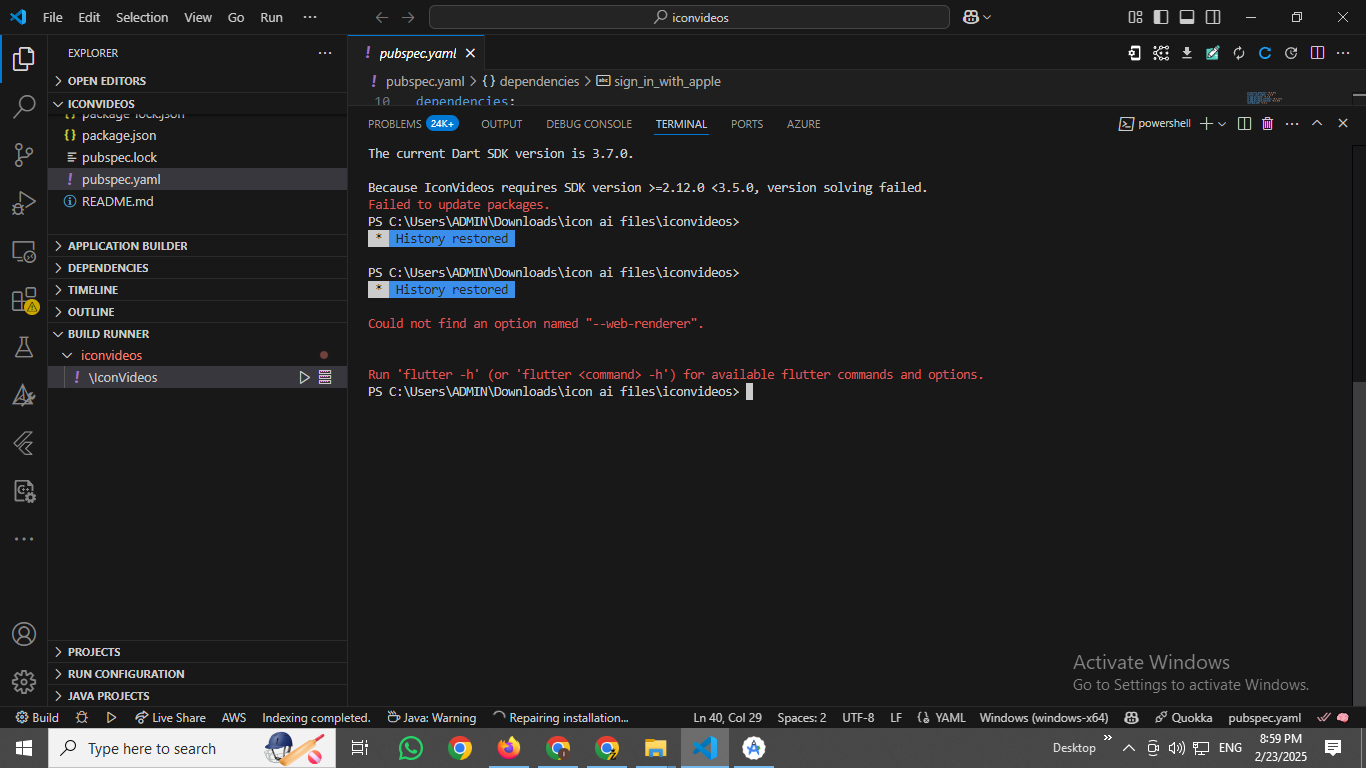The width and height of the screenshot is (1366, 768).
Task: Show additional views ellipsis in activity bar
Action: 24,539
